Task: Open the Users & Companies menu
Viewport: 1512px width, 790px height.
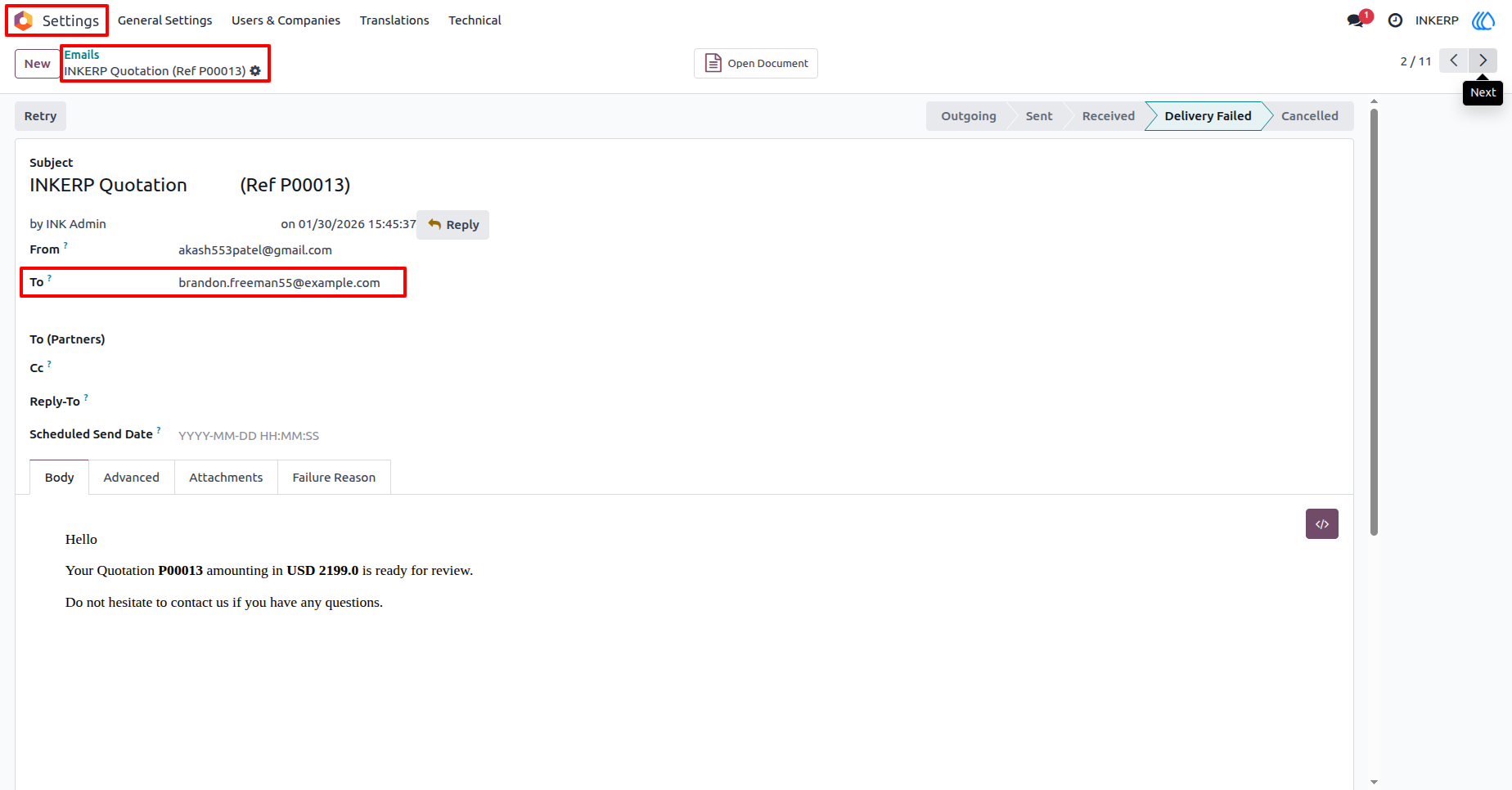Action: [286, 20]
